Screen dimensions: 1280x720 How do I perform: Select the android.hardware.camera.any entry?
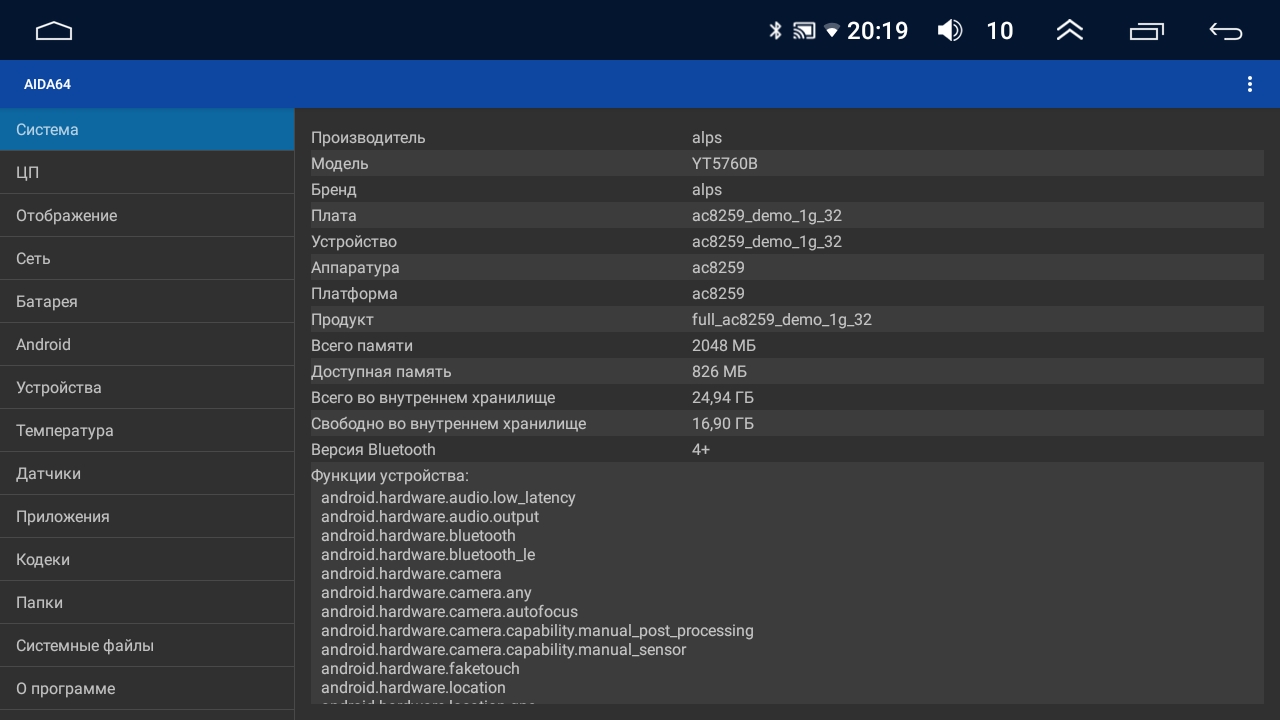pos(426,592)
